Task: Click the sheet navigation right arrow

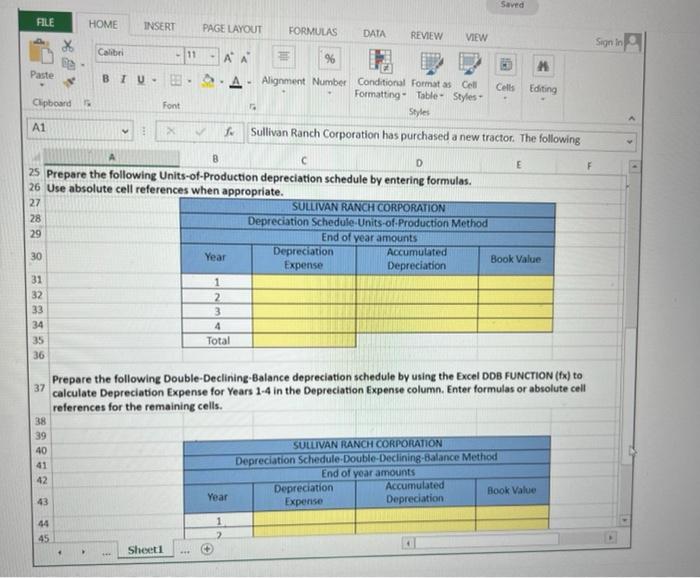Action: point(83,552)
